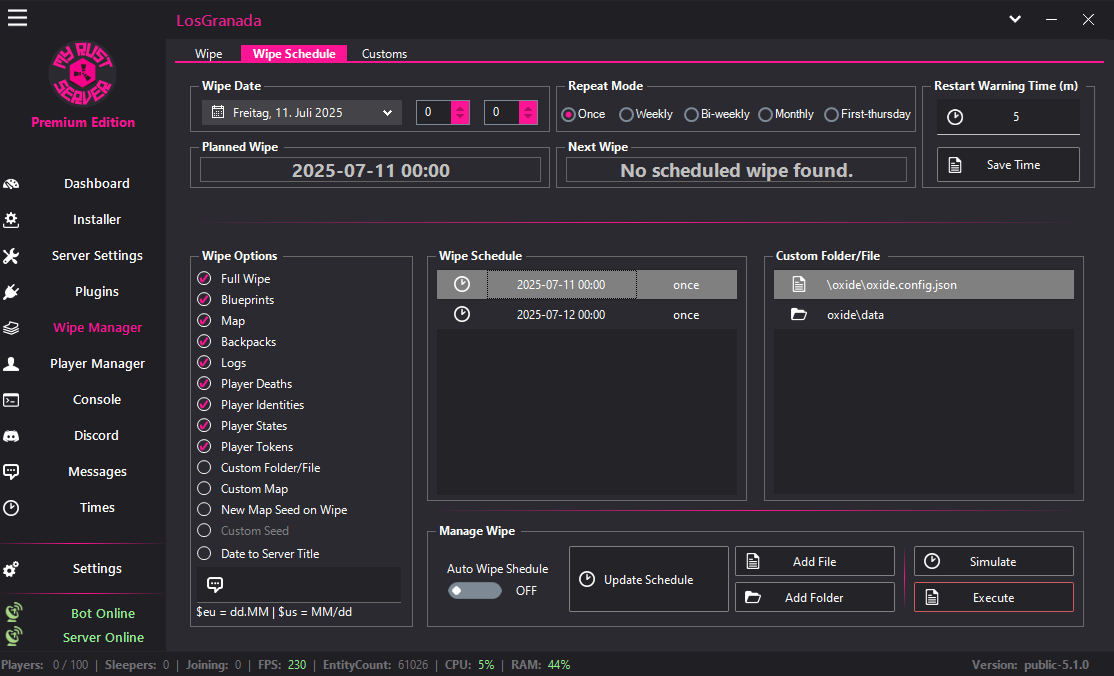Click the restart warning time field showing 5
1114x676 pixels.
point(1008,117)
